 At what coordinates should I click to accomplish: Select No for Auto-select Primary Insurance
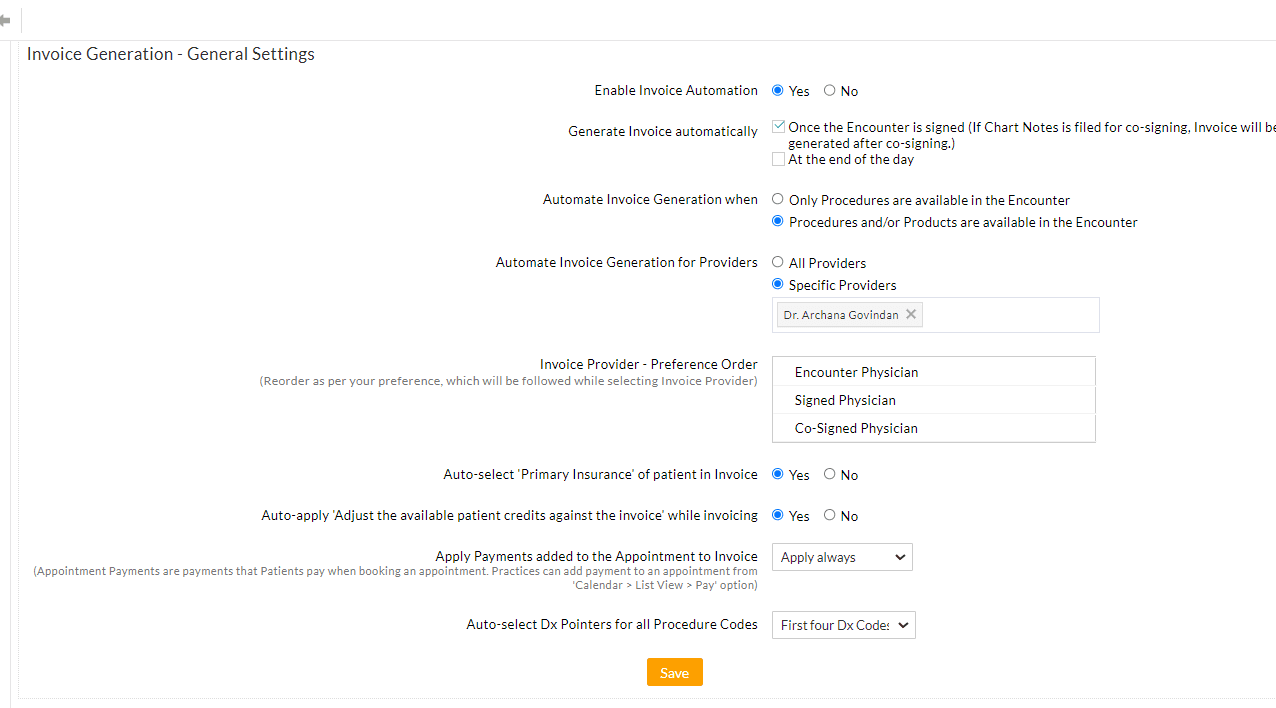click(829, 473)
